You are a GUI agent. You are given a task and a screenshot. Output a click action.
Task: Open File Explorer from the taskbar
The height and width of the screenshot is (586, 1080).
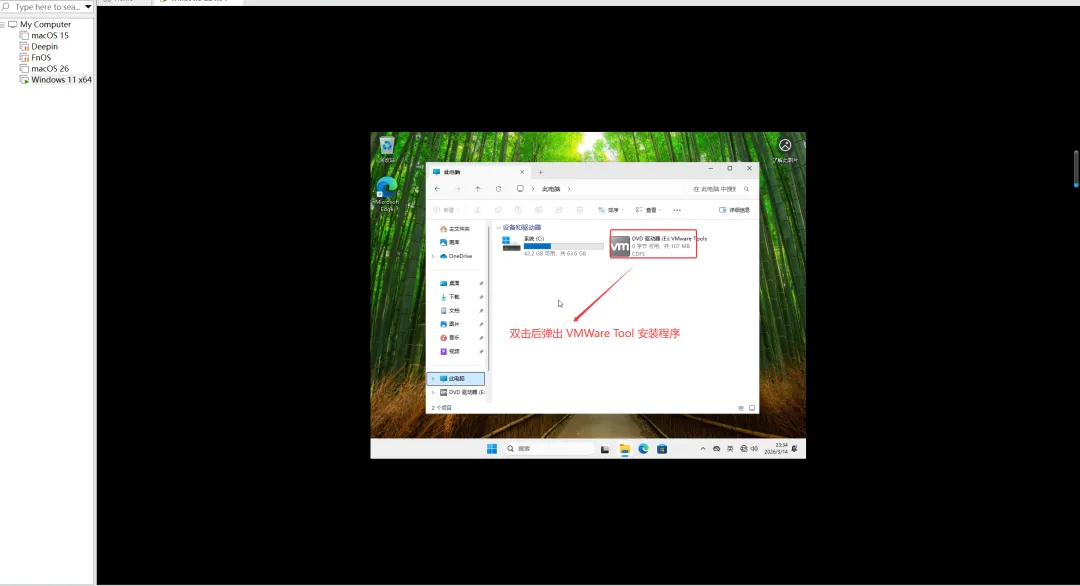(x=624, y=449)
